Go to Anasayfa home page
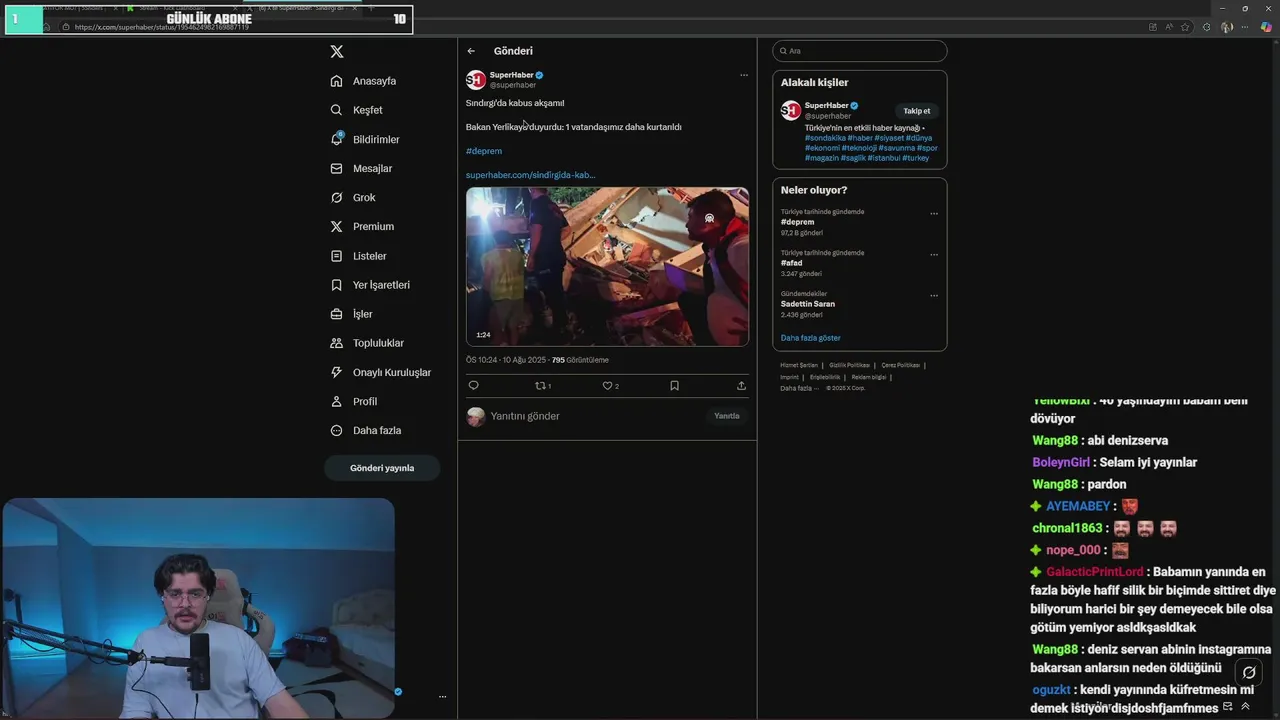 pyautogui.click(x=363, y=81)
